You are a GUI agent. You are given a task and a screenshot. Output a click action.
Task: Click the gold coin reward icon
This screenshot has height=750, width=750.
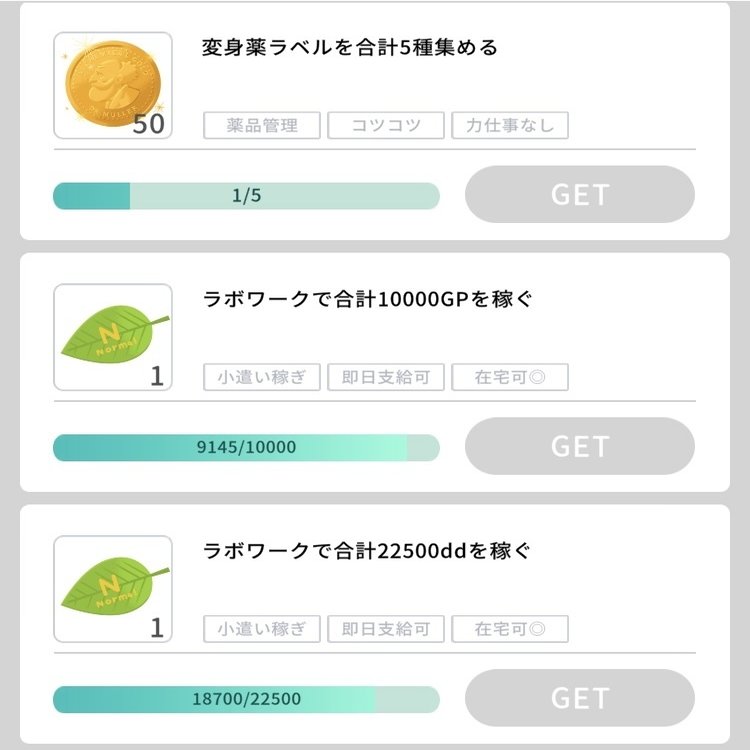click(x=112, y=85)
